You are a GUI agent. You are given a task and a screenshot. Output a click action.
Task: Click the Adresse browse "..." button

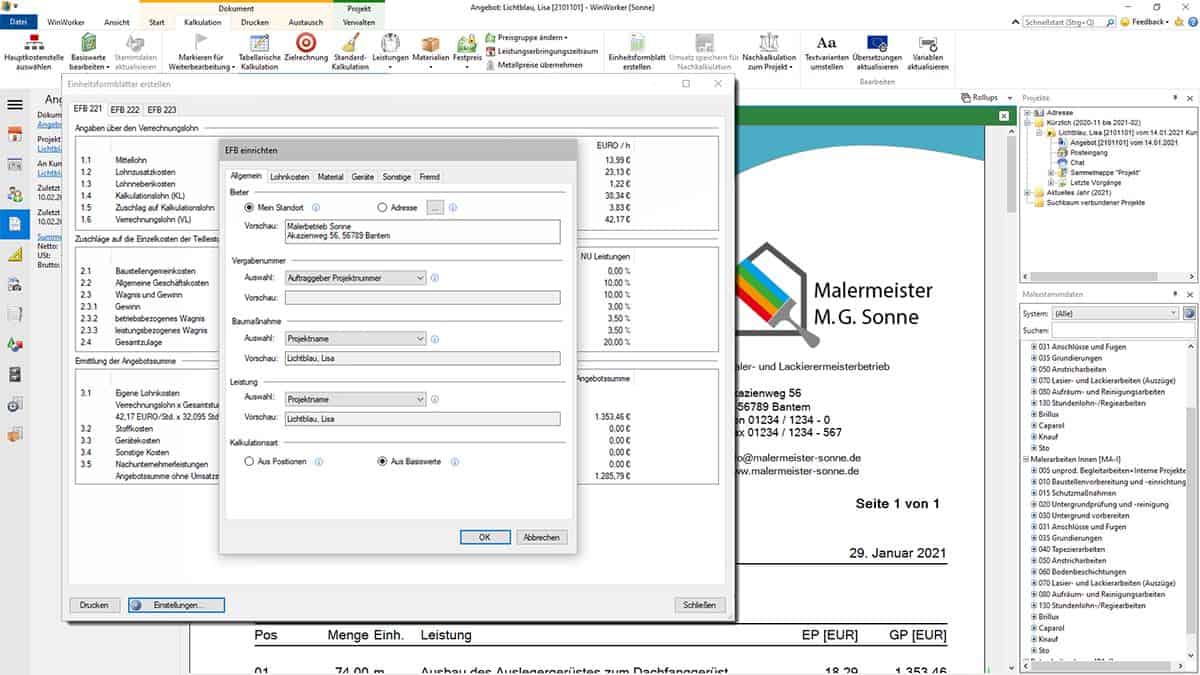pyautogui.click(x=435, y=207)
